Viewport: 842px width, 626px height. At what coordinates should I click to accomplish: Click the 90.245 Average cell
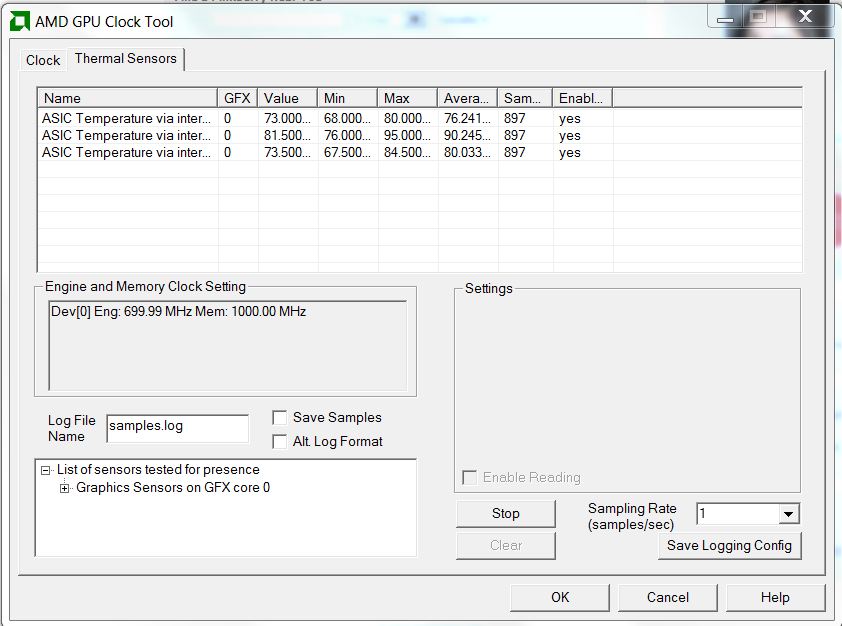467,135
